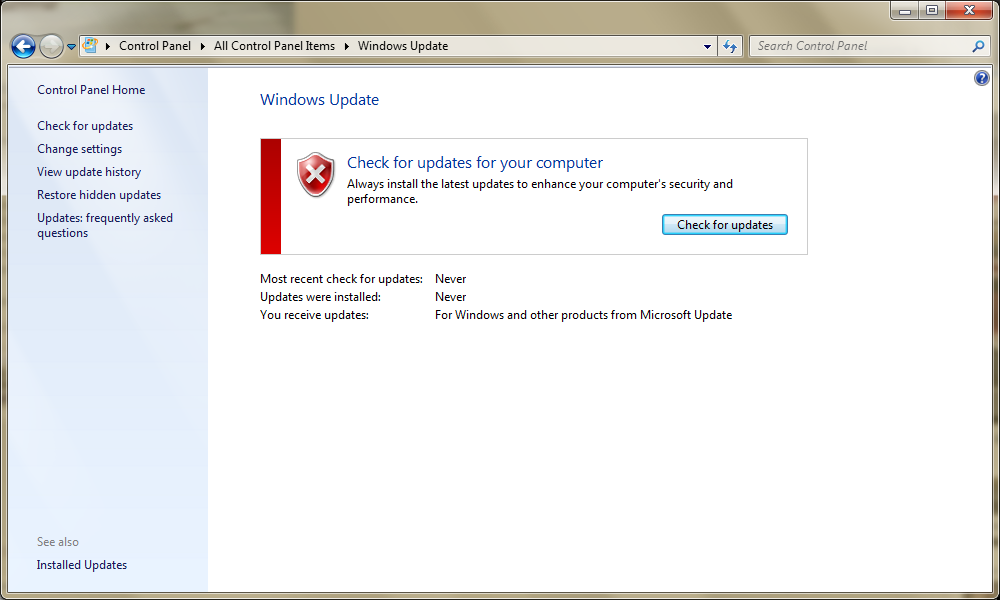This screenshot has height=601, width=1001.
Task: Open Installed Updates under See also
Action: tap(82, 565)
